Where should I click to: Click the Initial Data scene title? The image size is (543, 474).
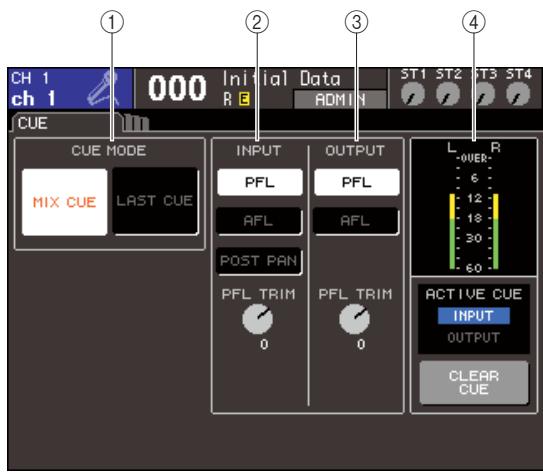click(x=282, y=79)
